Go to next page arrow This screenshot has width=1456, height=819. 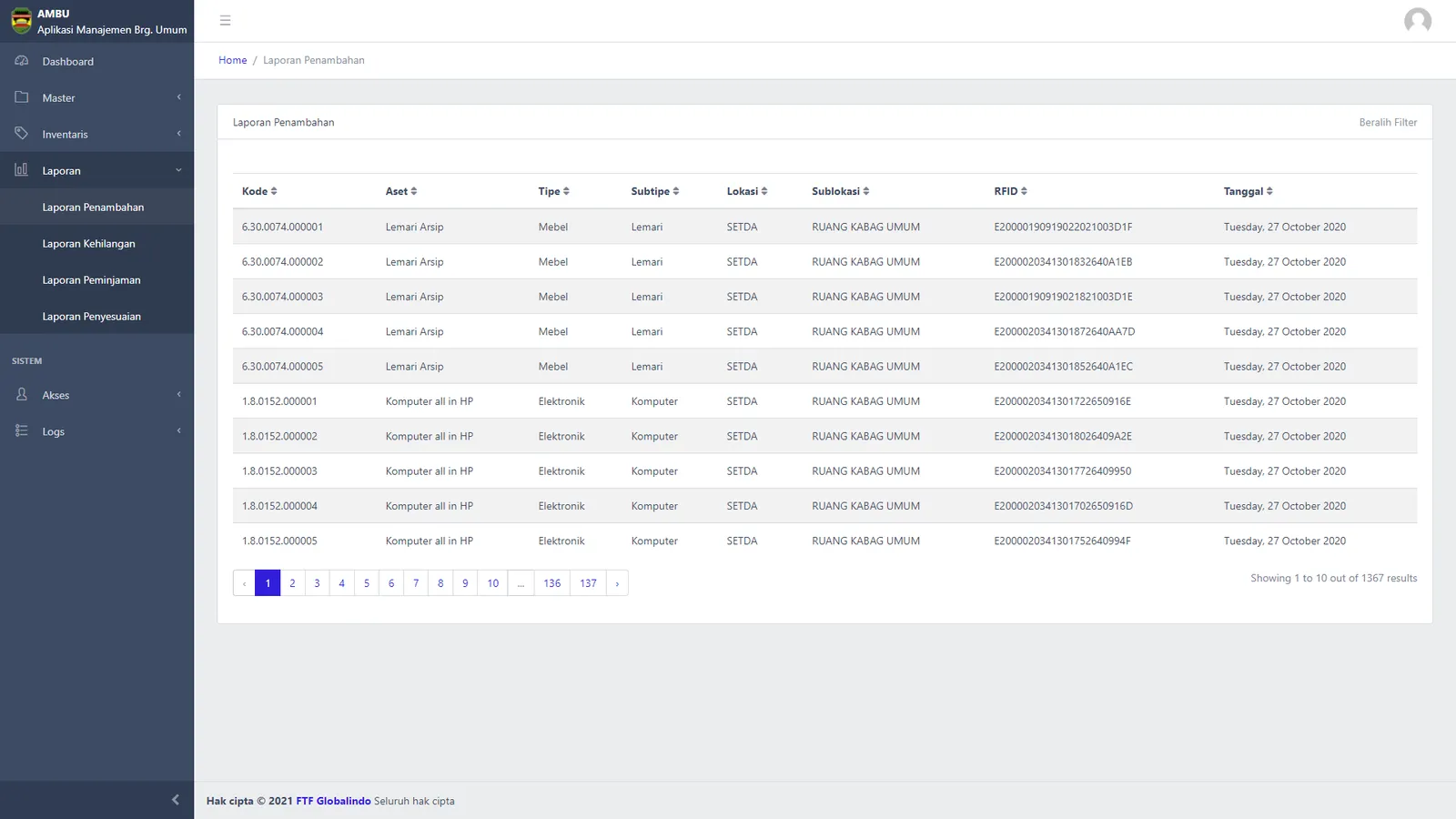tap(617, 583)
